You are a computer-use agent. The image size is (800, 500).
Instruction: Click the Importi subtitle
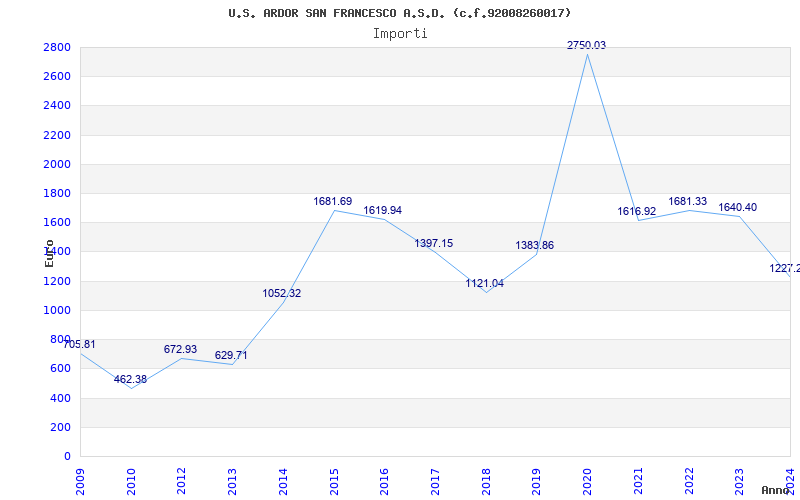pos(400,34)
